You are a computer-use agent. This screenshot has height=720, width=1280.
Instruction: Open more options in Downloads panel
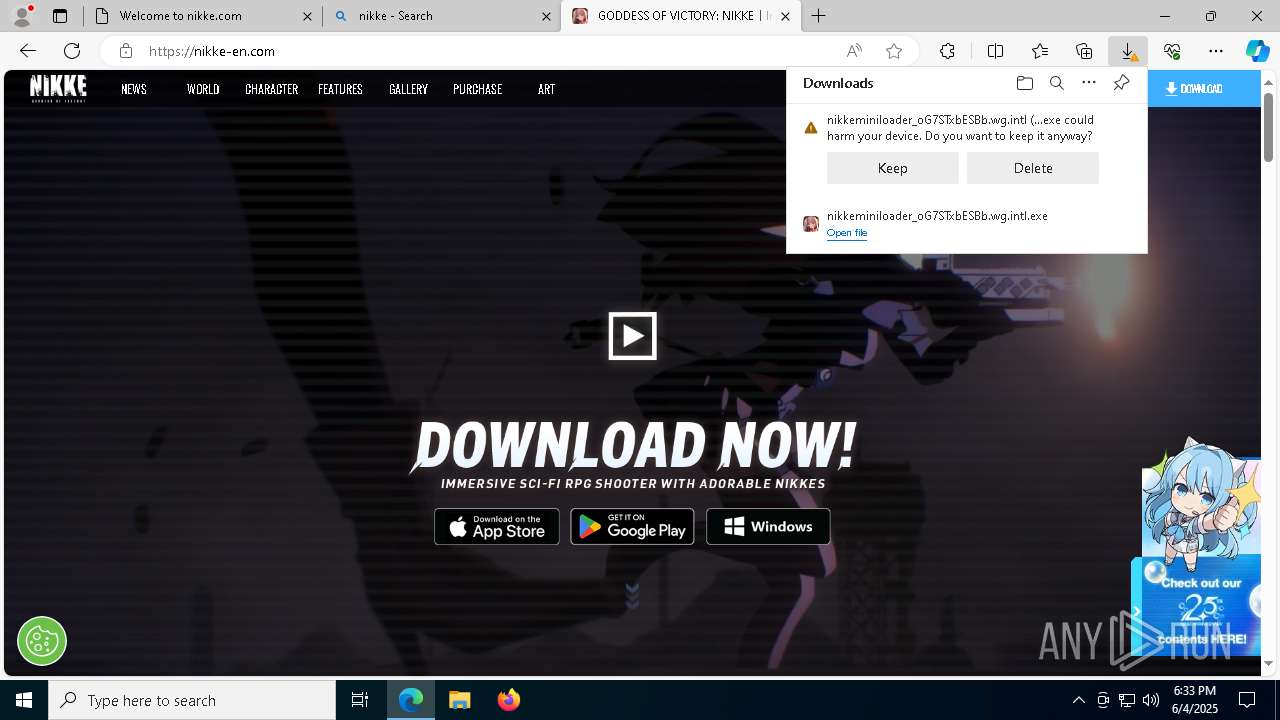tap(1089, 83)
